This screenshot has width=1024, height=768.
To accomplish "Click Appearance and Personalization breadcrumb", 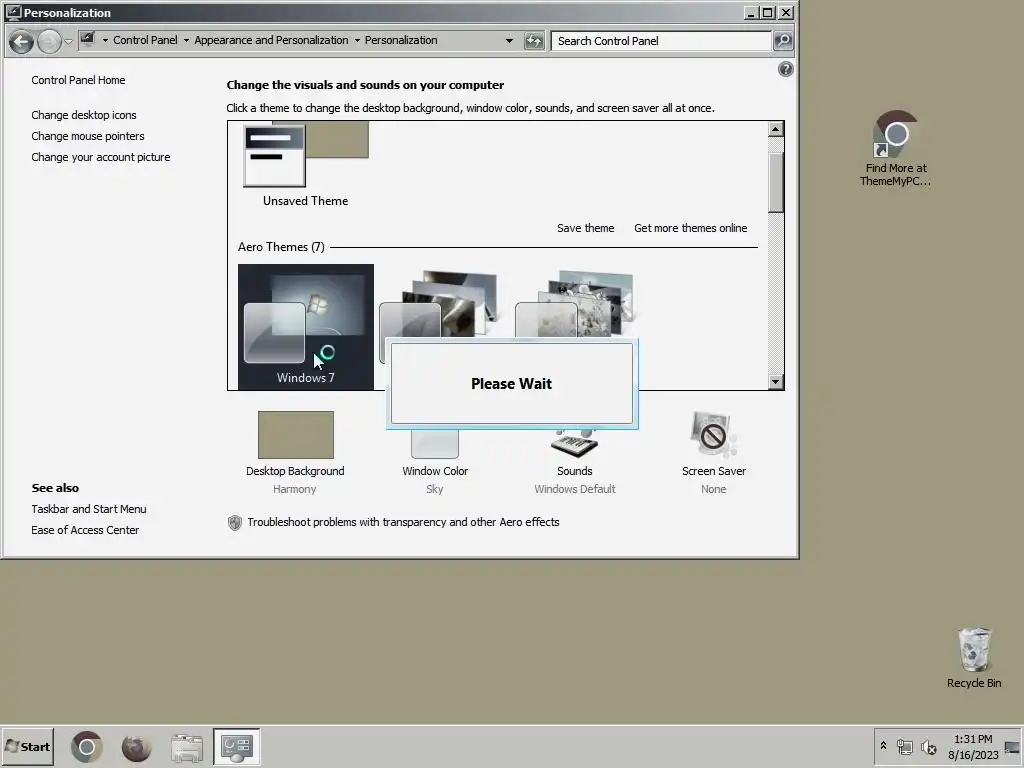I will (x=271, y=40).
